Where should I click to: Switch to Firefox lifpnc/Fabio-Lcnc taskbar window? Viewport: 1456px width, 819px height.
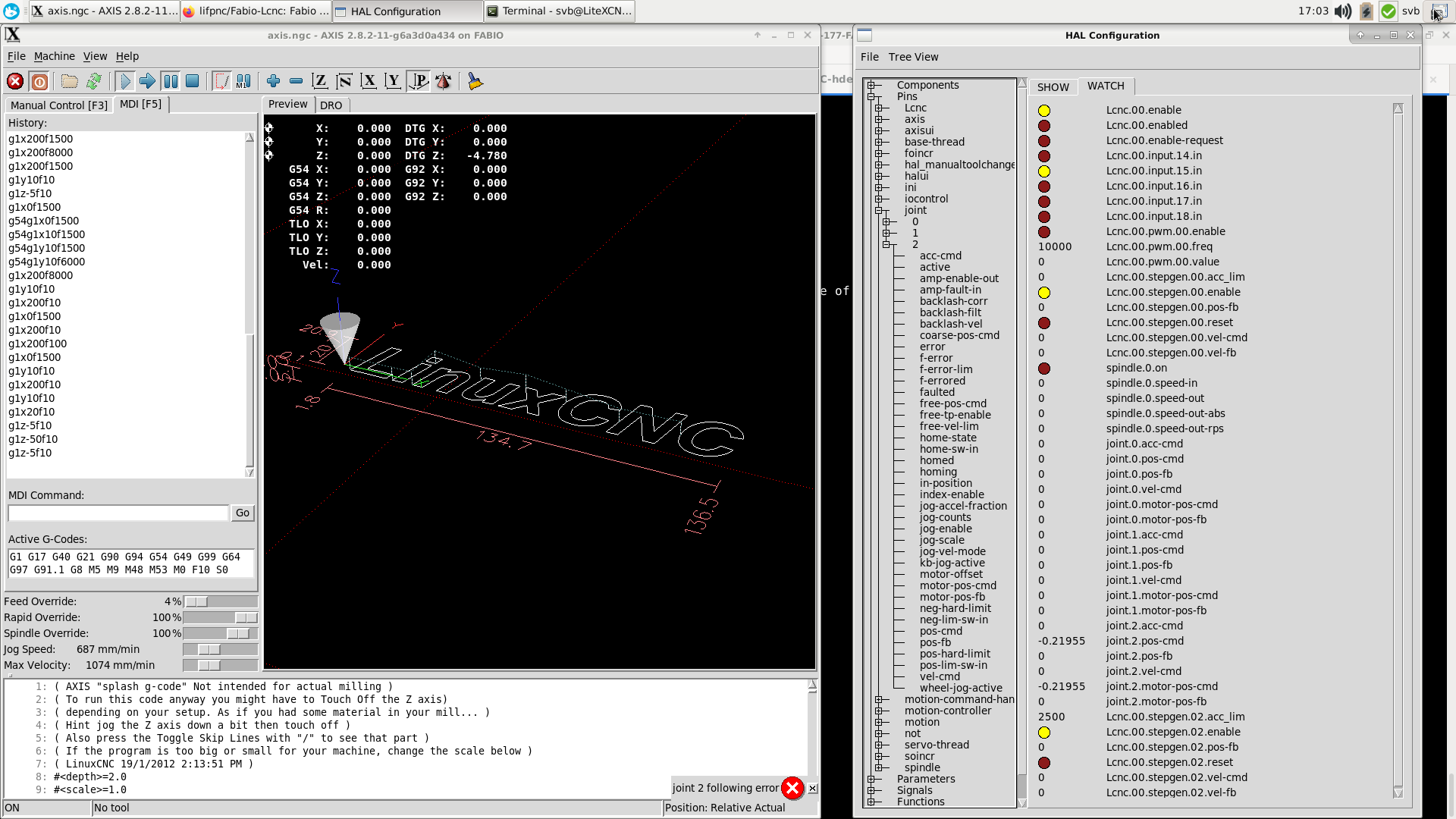pos(256,11)
